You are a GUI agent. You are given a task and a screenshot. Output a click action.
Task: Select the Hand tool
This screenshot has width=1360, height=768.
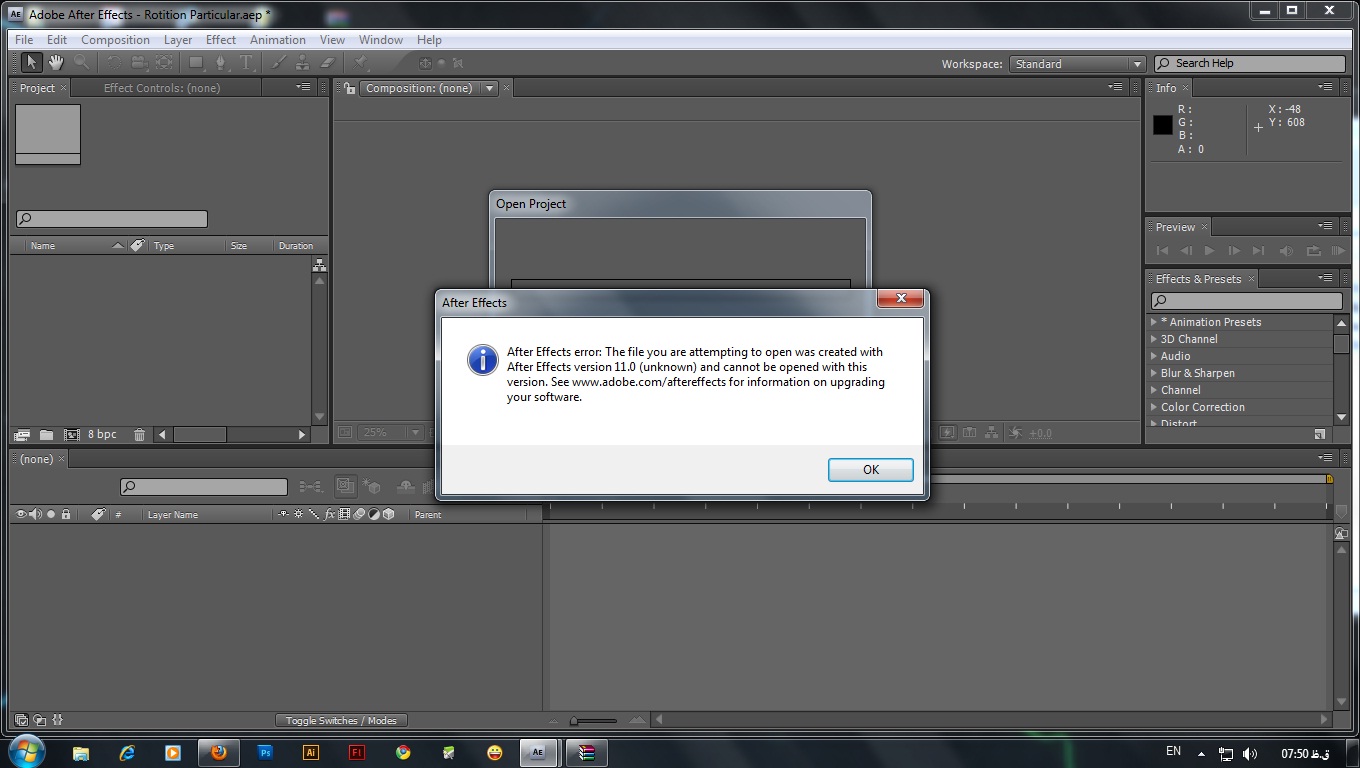click(x=56, y=63)
